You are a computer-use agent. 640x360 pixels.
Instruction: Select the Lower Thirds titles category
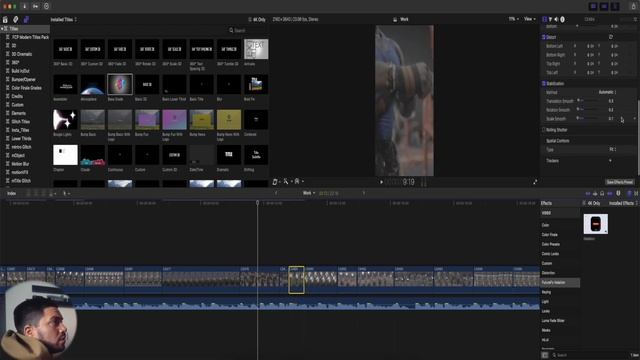21,138
